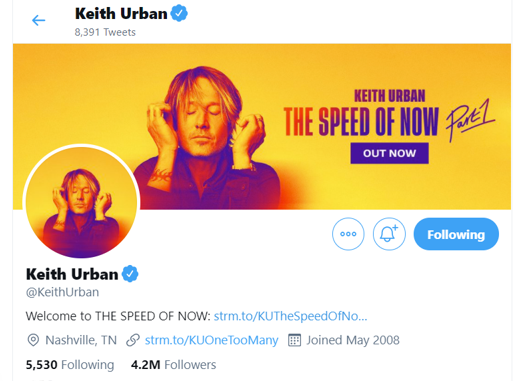
Task: Click the verified badge beside header name
Action: pos(179,13)
